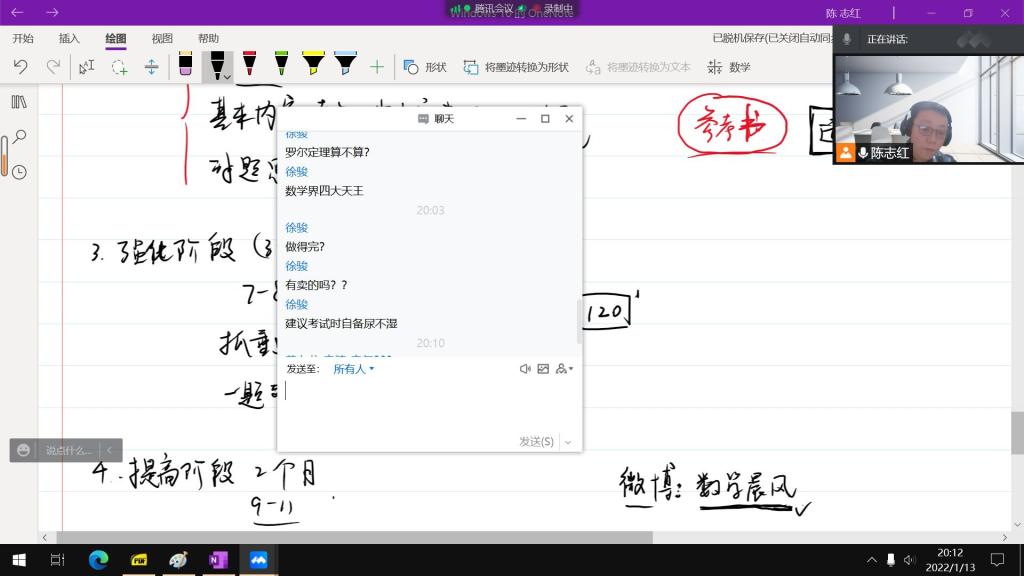
Task: Insert an image into chat
Action: tap(543, 369)
